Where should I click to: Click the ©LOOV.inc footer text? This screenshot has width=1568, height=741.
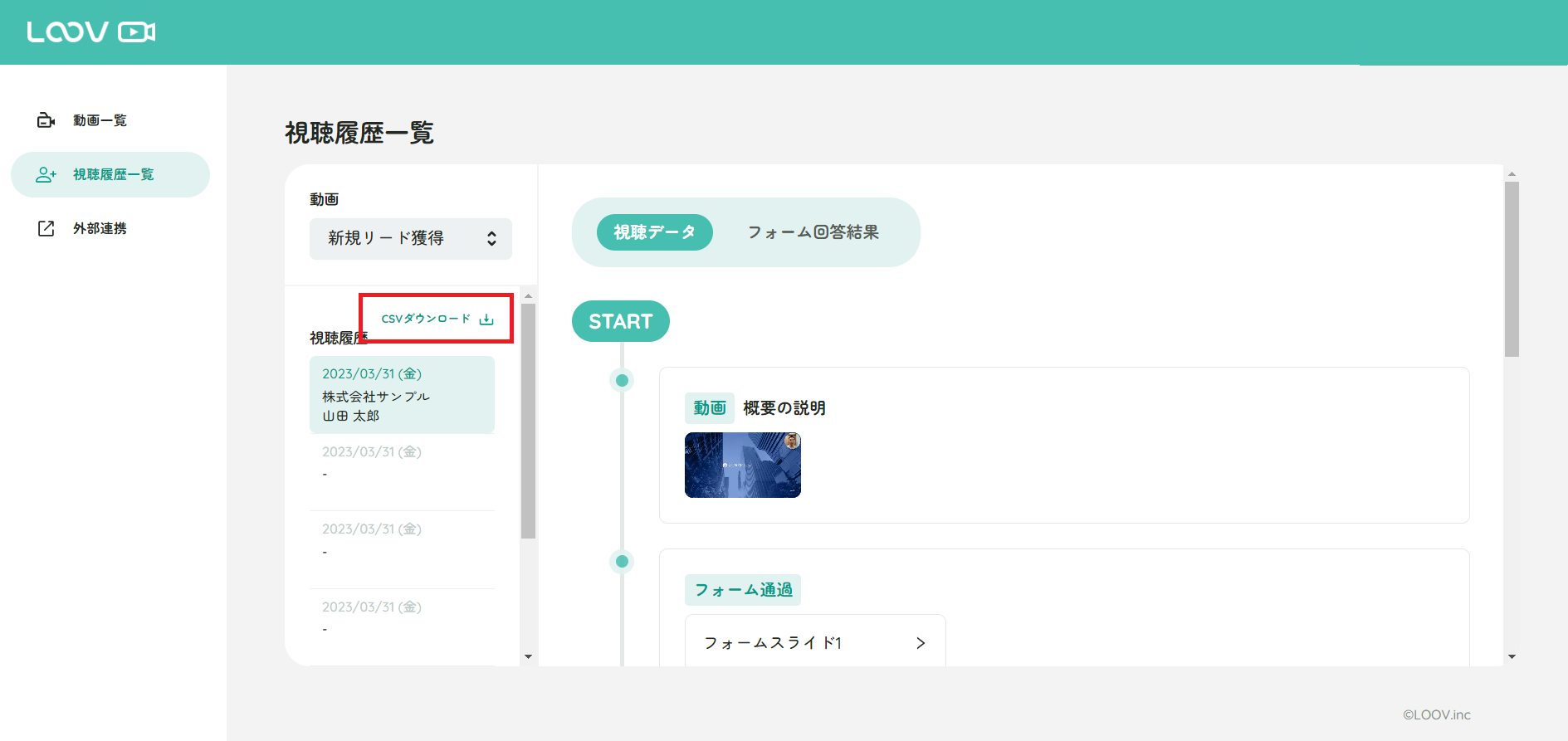[1437, 714]
